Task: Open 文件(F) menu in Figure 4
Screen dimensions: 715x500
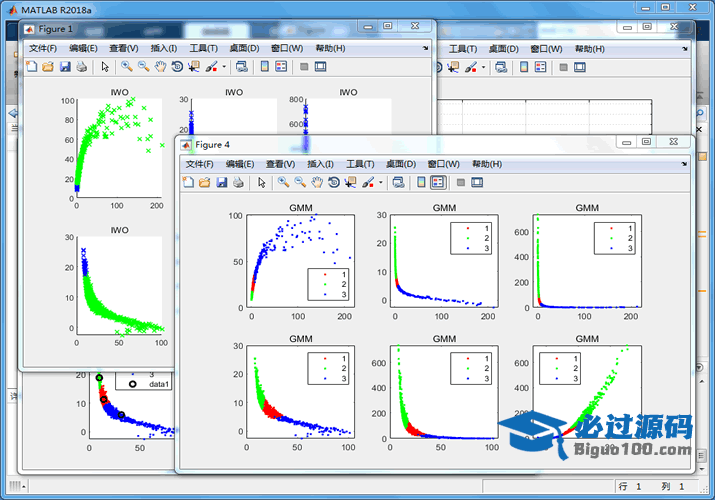Action: tap(199, 164)
